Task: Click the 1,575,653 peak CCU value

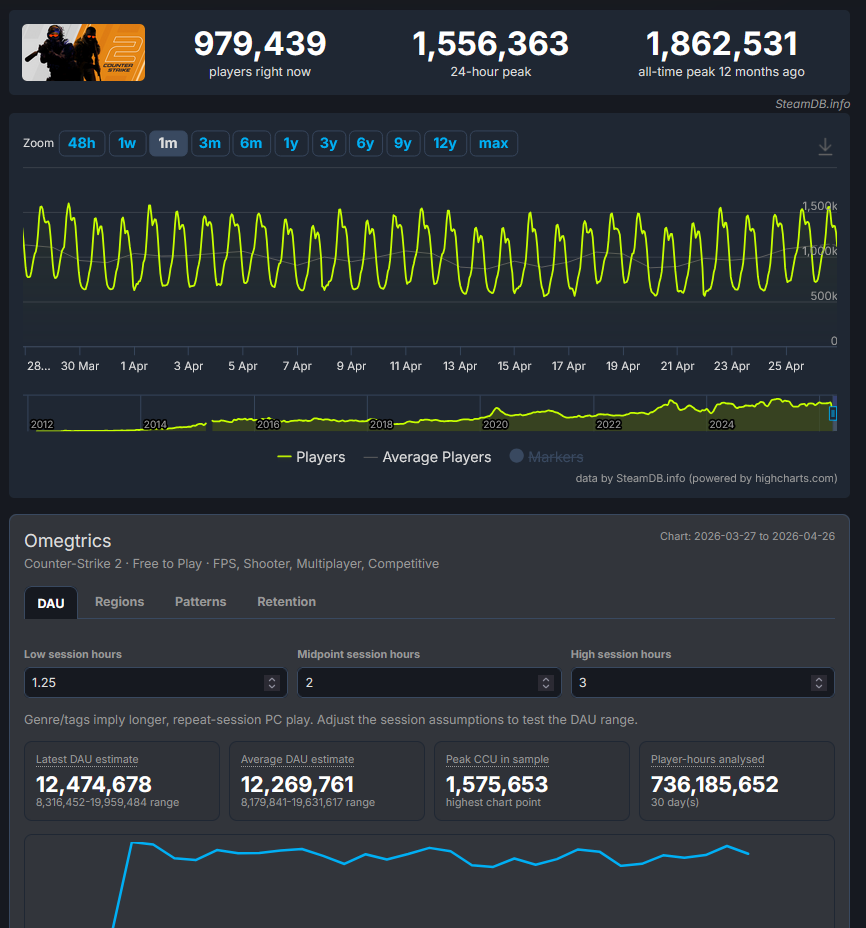Action: (497, 785)
